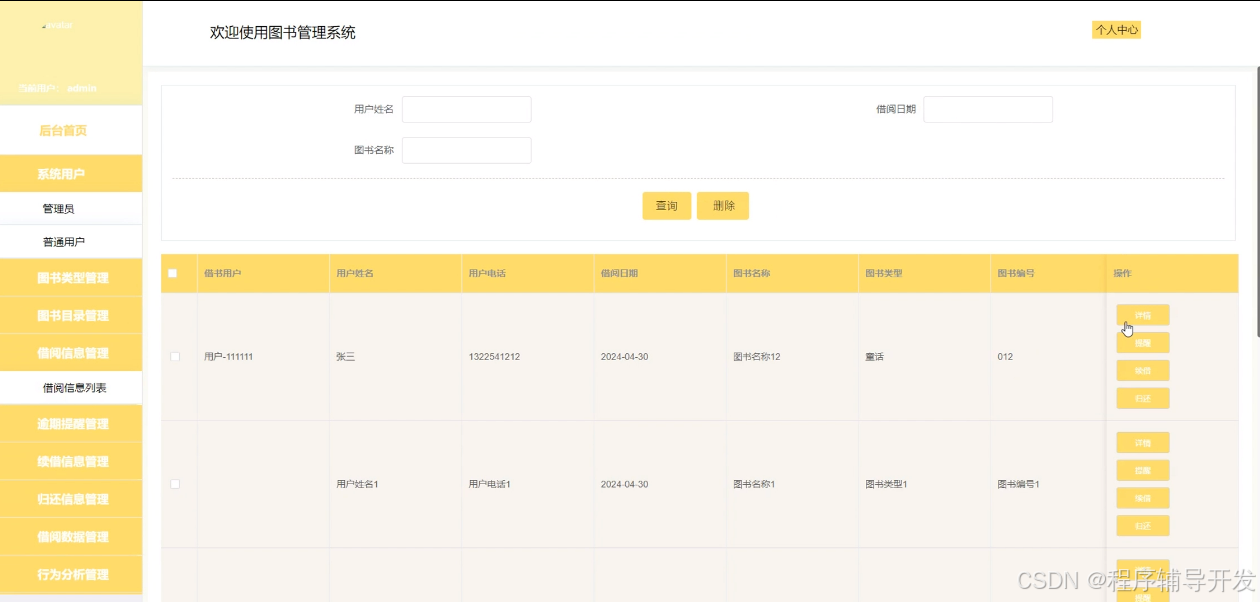This screenshot has width=1260, height=602.
Task: Collapse the 借阅信息管理 sidebar section
Action: pyautogui.click(x=72, y=353)
